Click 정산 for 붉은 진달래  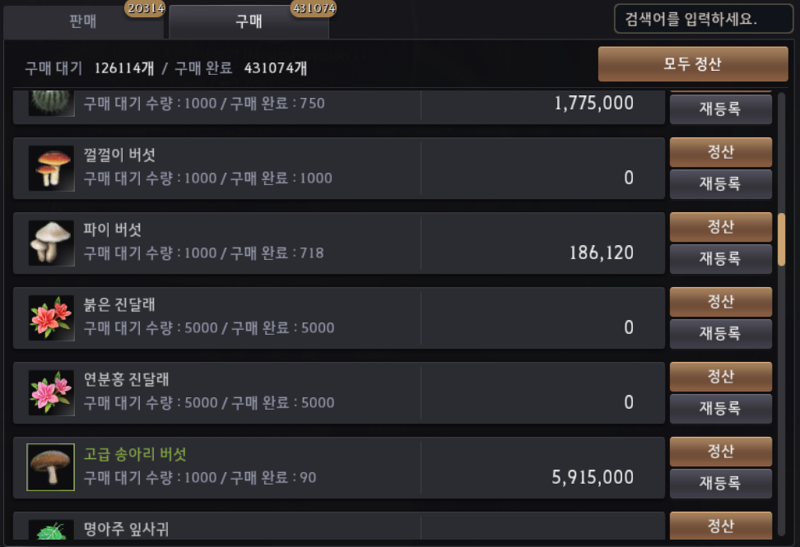pyautogui.click(x=720, y=302)
